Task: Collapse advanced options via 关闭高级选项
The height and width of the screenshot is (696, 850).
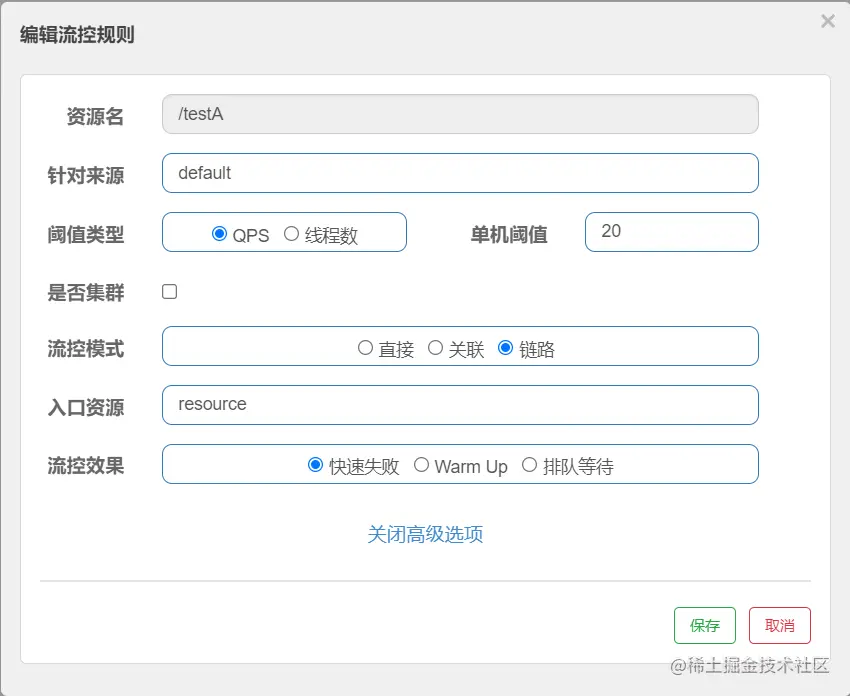Action: coord(425,534)
